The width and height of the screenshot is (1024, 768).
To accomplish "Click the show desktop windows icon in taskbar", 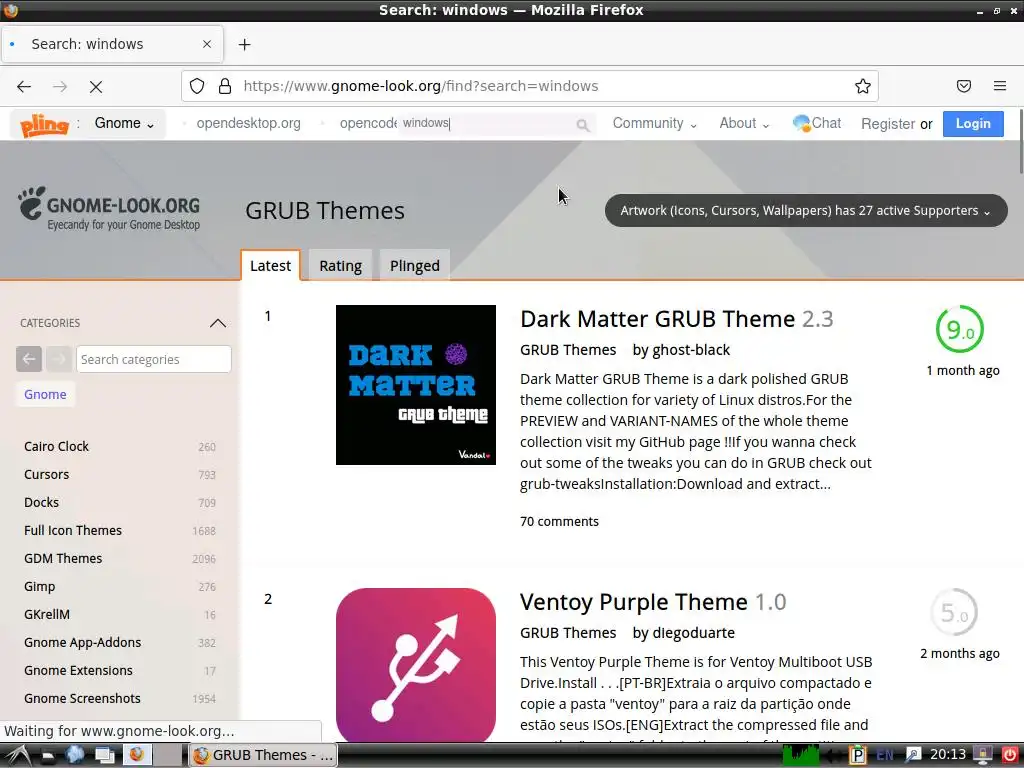I will pyautogui.click(x=104, y=755).
